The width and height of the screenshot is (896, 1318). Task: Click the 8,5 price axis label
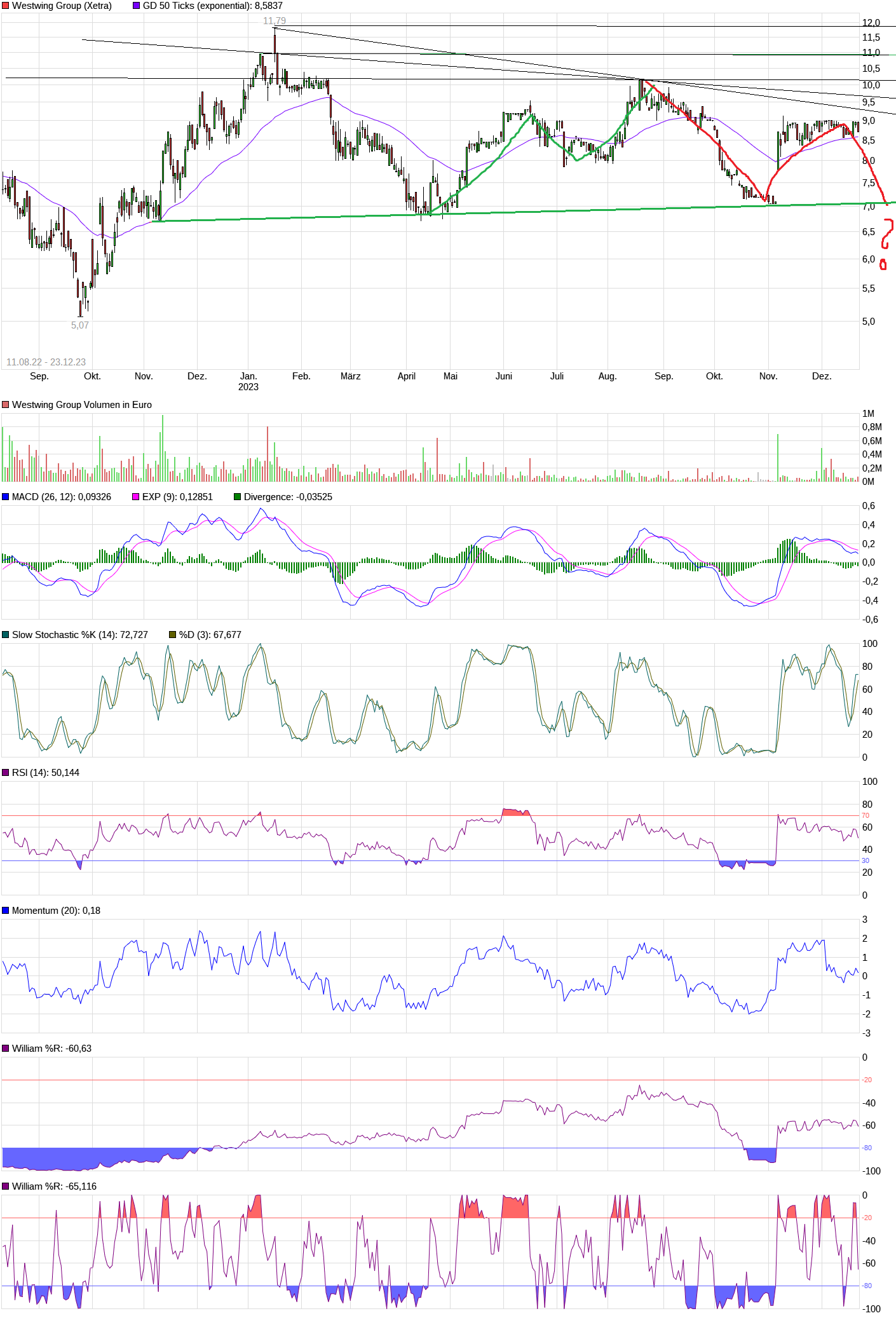[x=869, y=140]
